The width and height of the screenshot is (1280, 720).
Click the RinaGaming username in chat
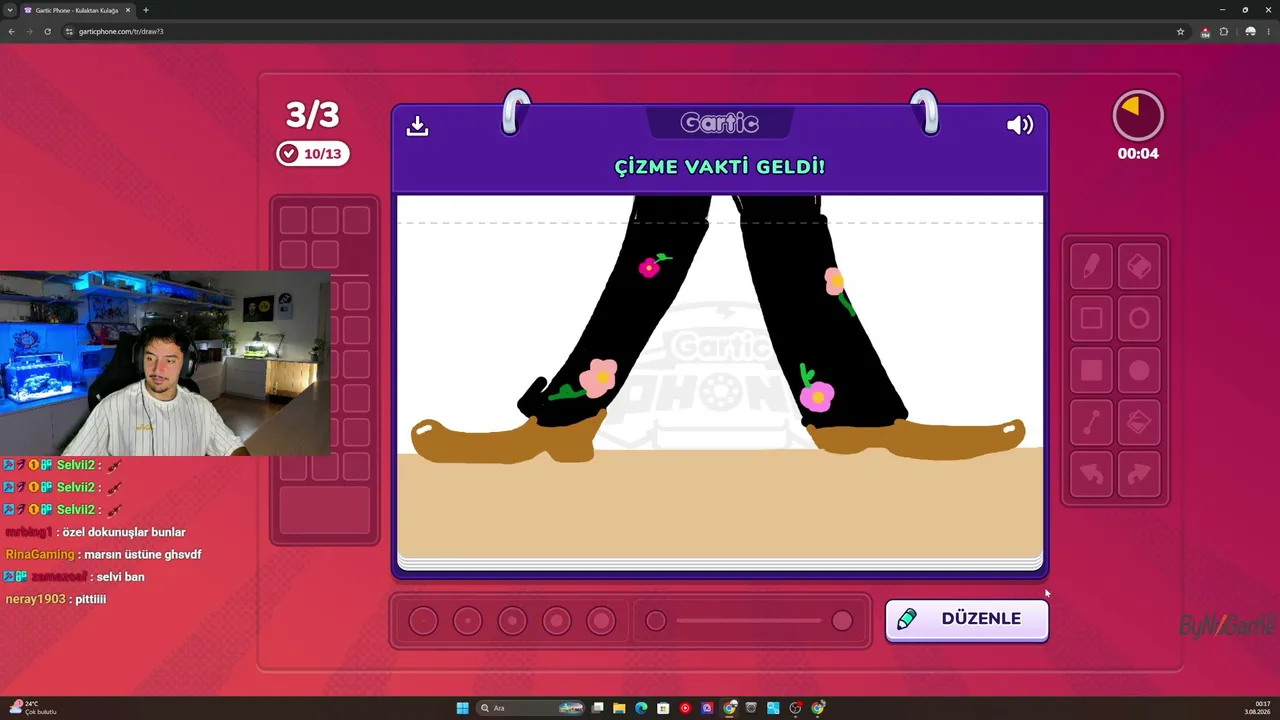(x=40, y=555)
